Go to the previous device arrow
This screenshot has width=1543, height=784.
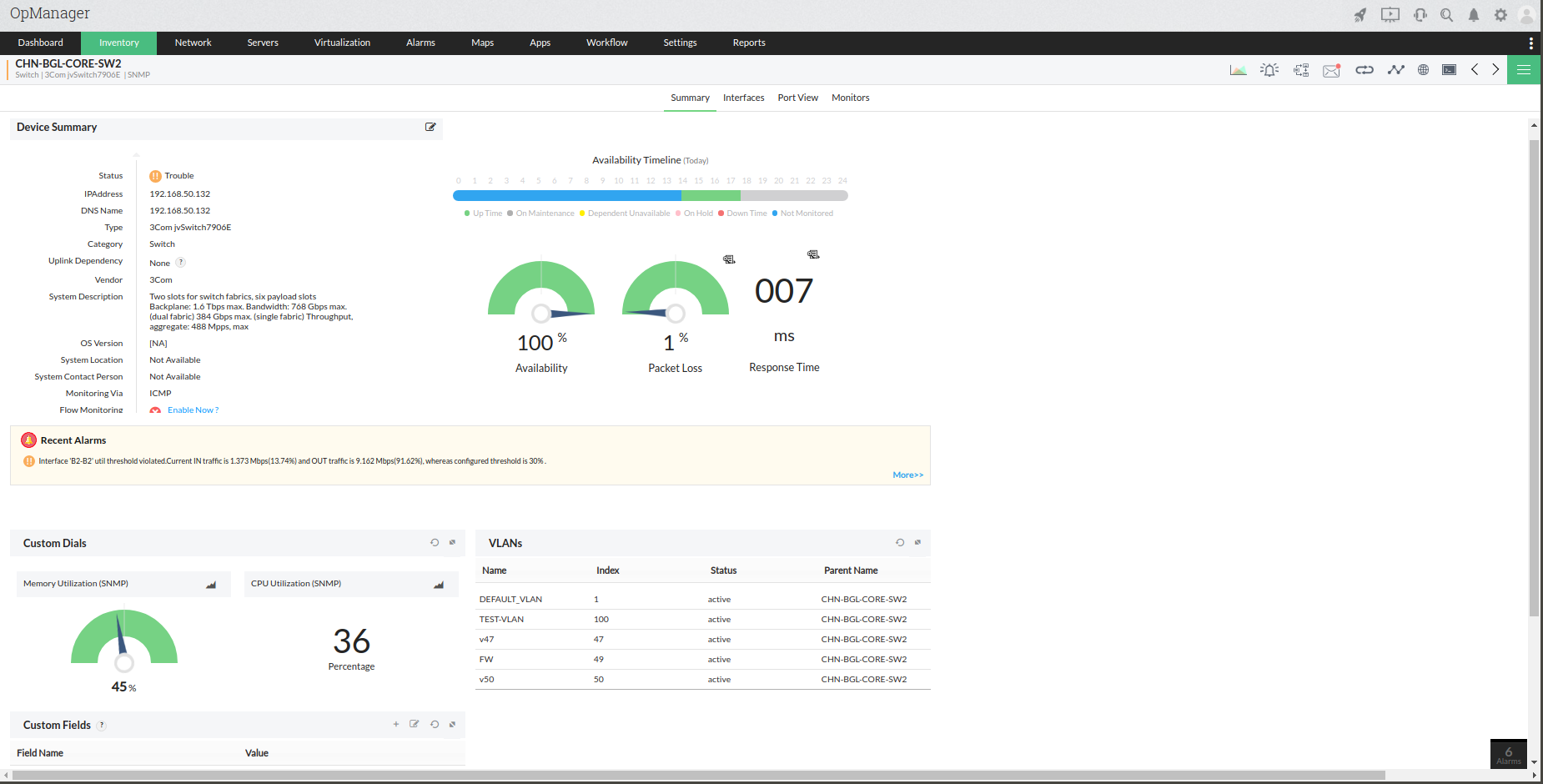(1475, 69)
